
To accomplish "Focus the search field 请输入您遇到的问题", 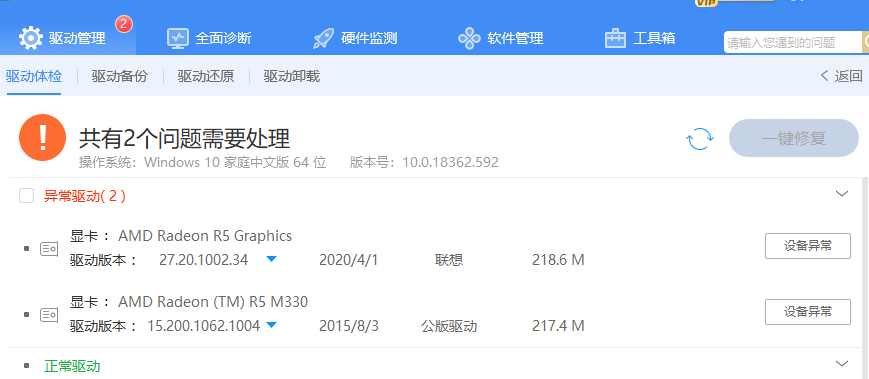I will tap(793, 42).
